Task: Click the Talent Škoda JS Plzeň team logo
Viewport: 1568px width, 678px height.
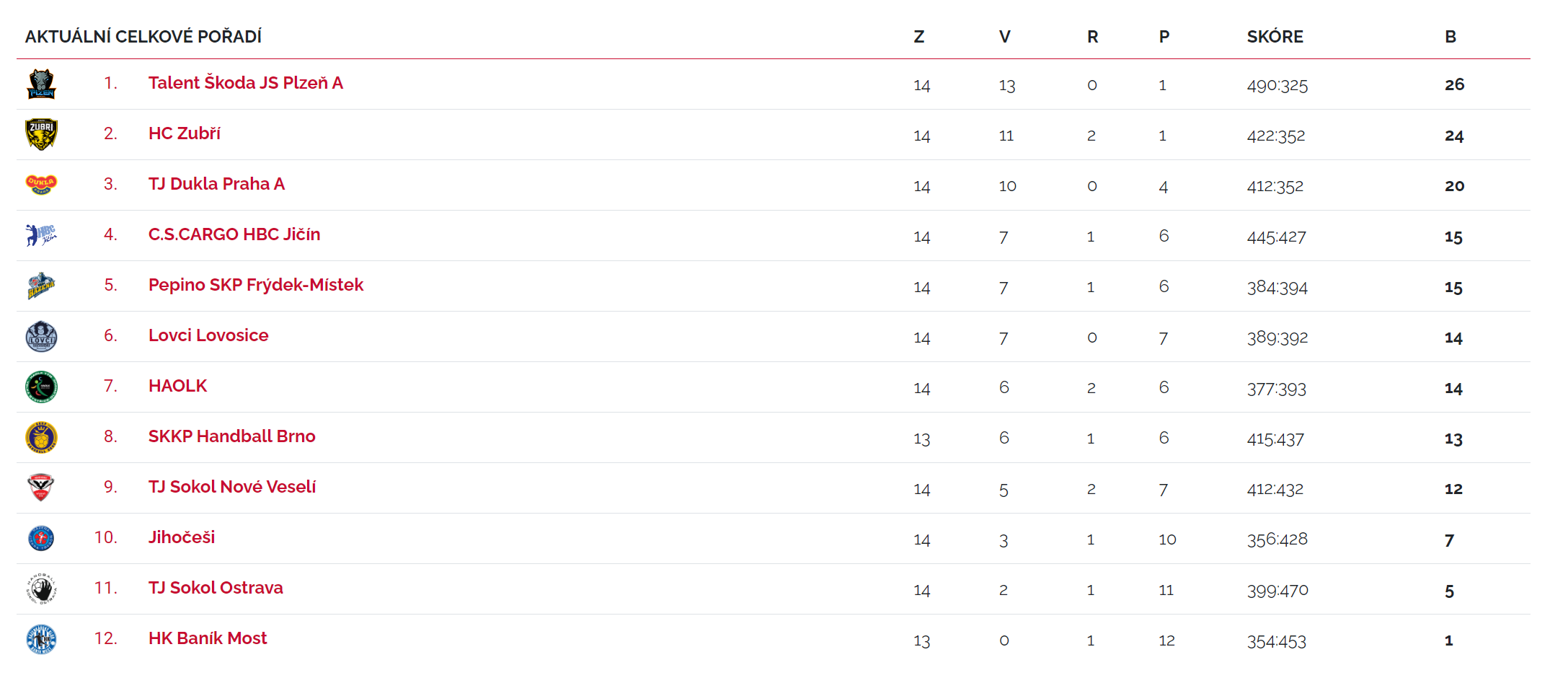Action: pyautogui.click(x=41, y=84)
